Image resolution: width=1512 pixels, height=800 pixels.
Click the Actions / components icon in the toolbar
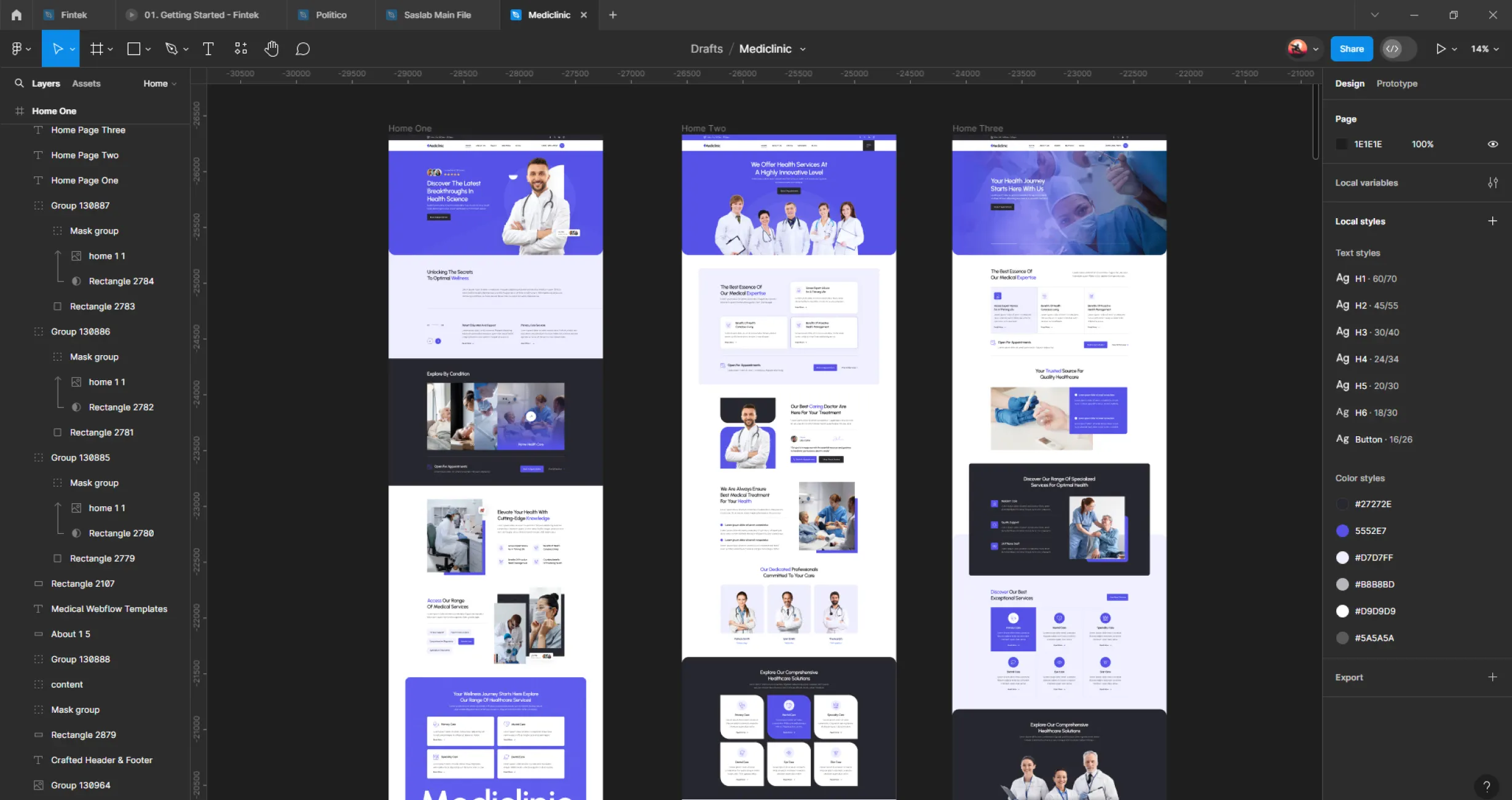[x=240, y=49]
